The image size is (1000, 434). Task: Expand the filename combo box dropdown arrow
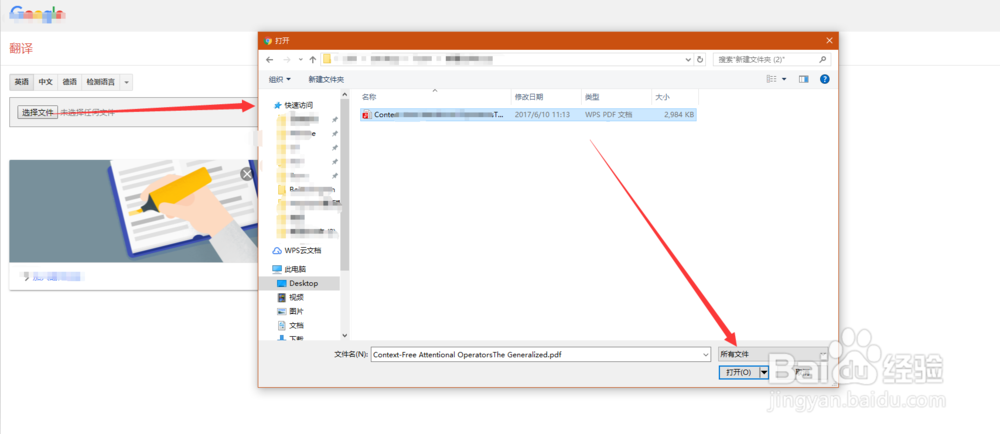705,354
